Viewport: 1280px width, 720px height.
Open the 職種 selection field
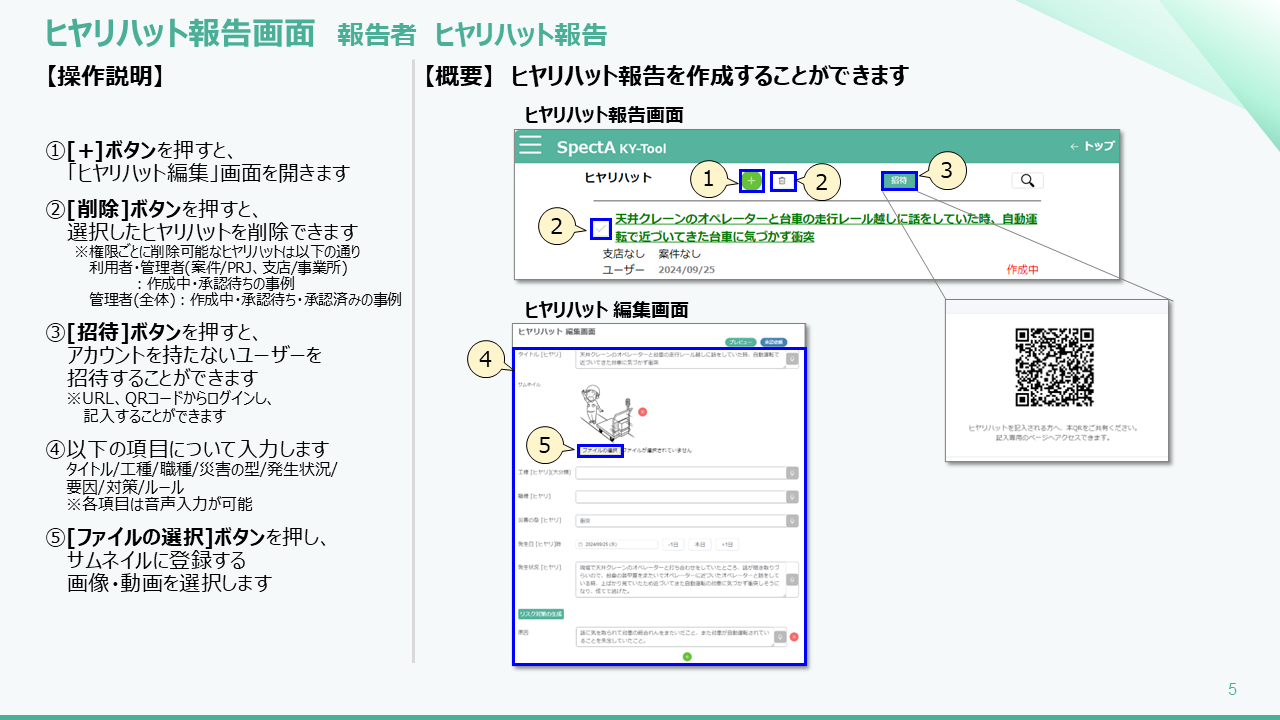(685, 496)
